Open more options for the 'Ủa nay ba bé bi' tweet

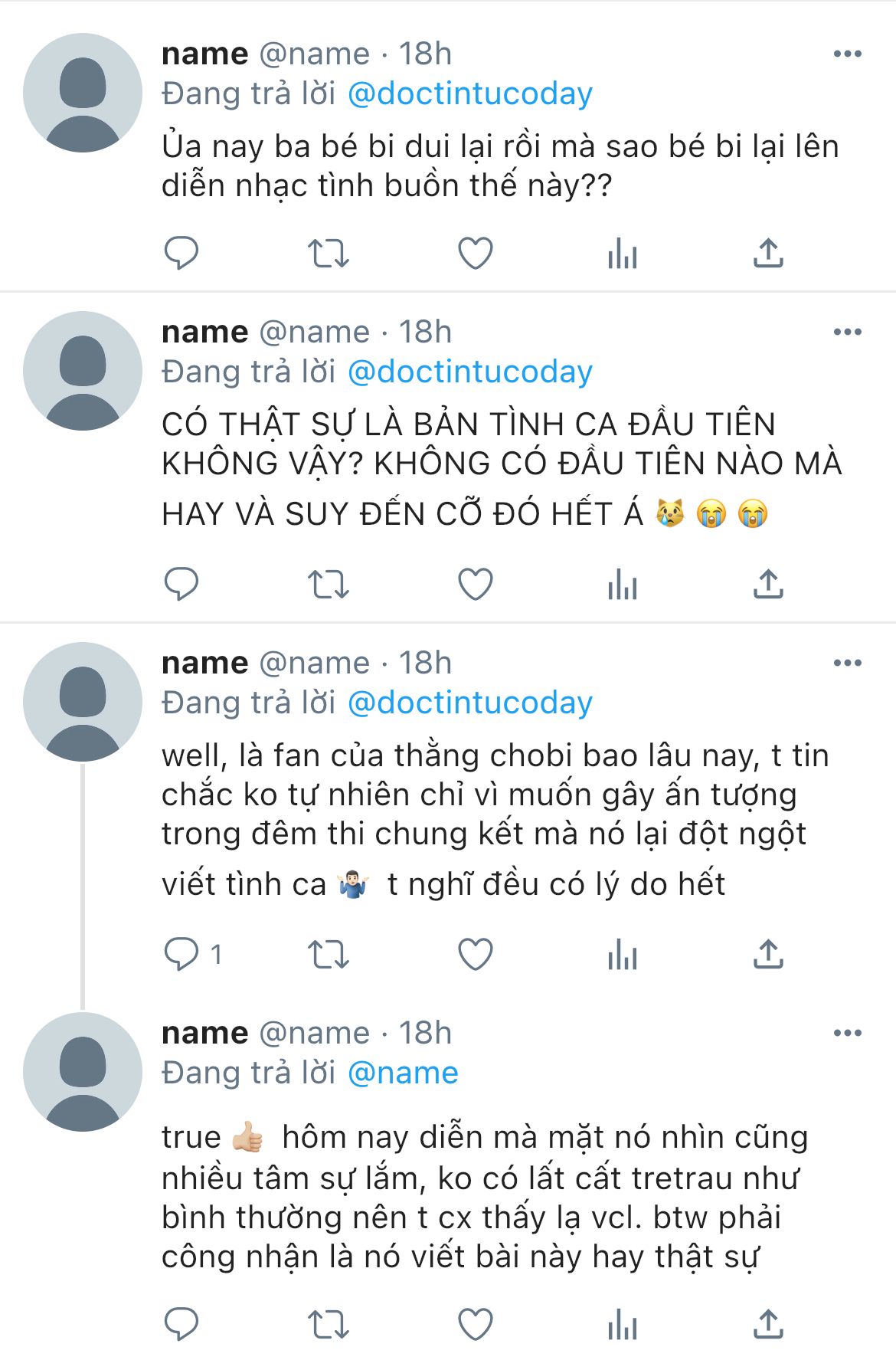tap(847, 54)
